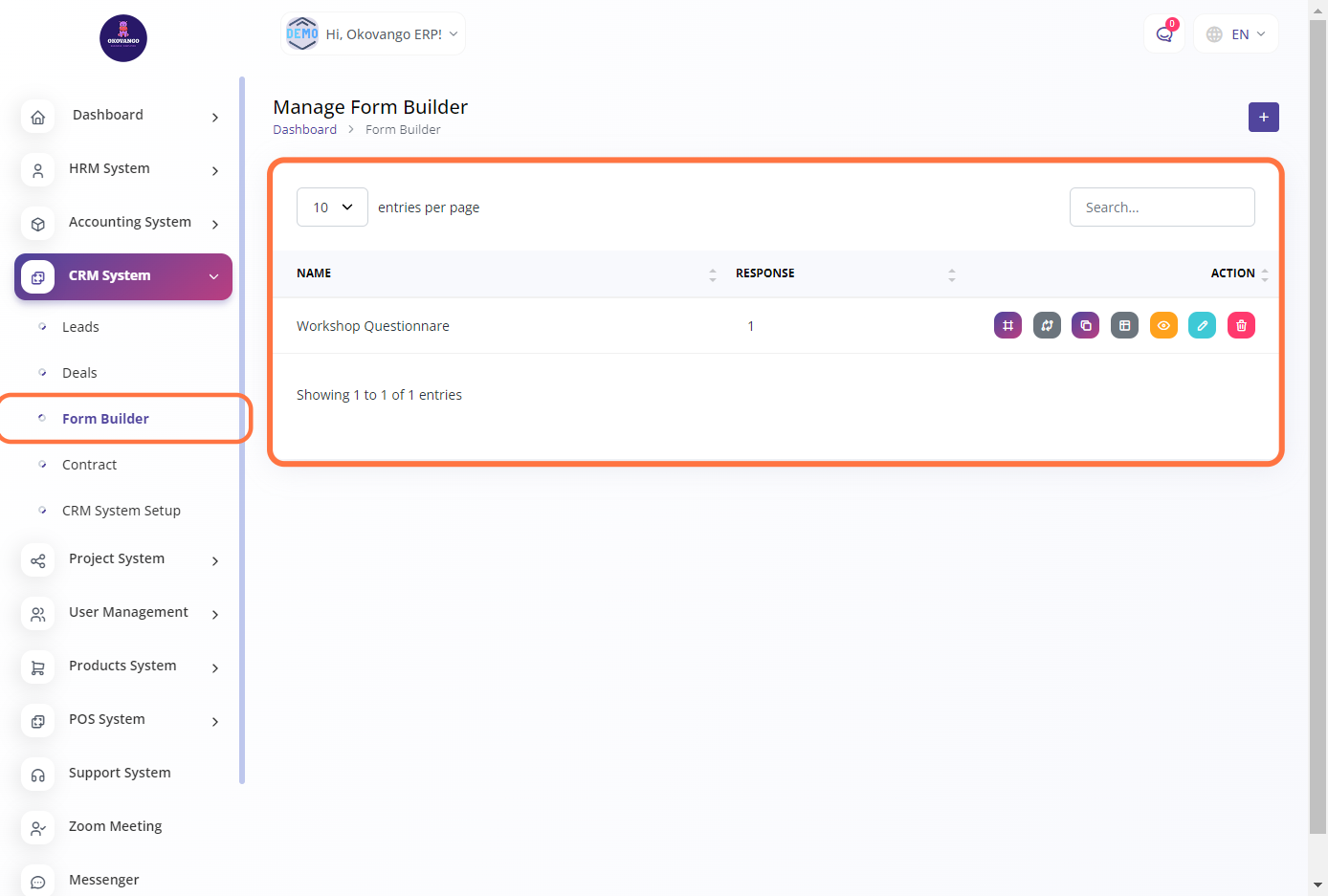Open the chat notifications icon
Viewport: 1328px width, 896px height.
tap(1163, 34)
